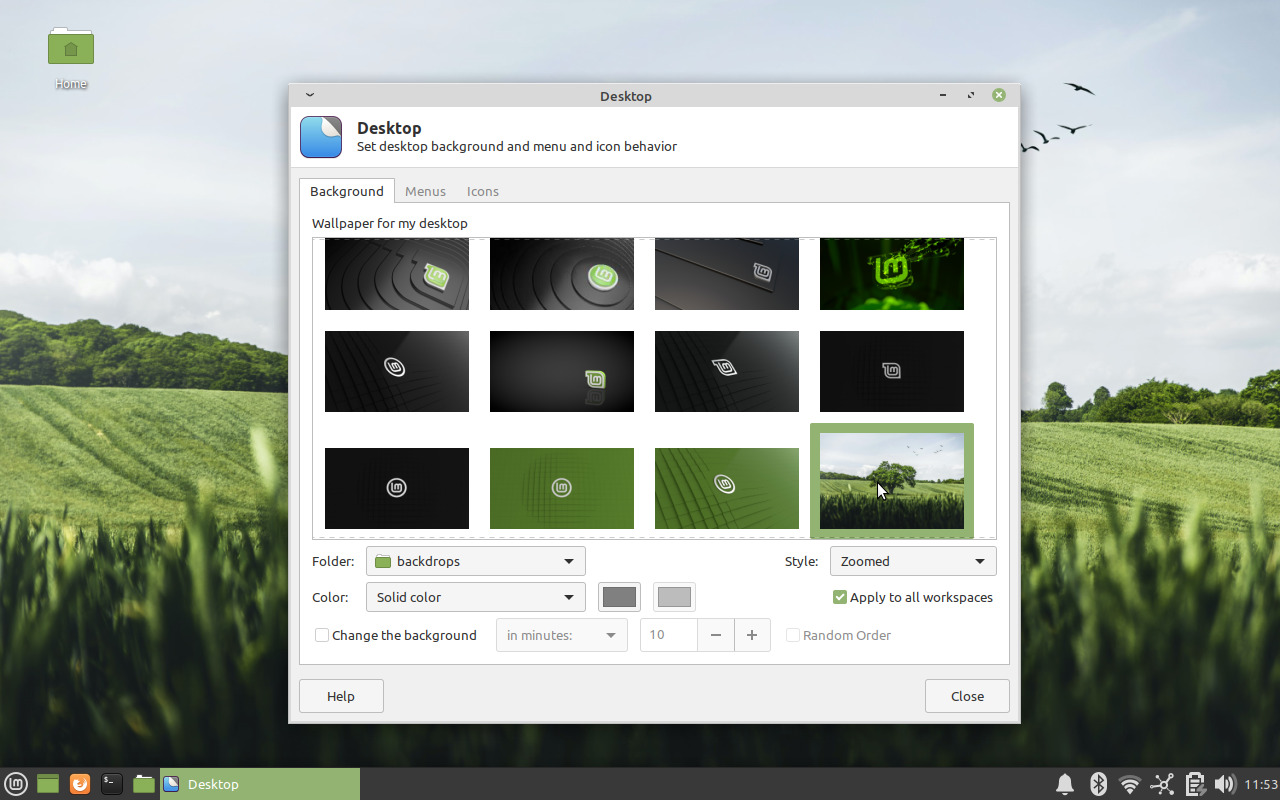Open the 'in minutes' interval dropdown
Screen dimensions: 1280x800
click(562, 635)
